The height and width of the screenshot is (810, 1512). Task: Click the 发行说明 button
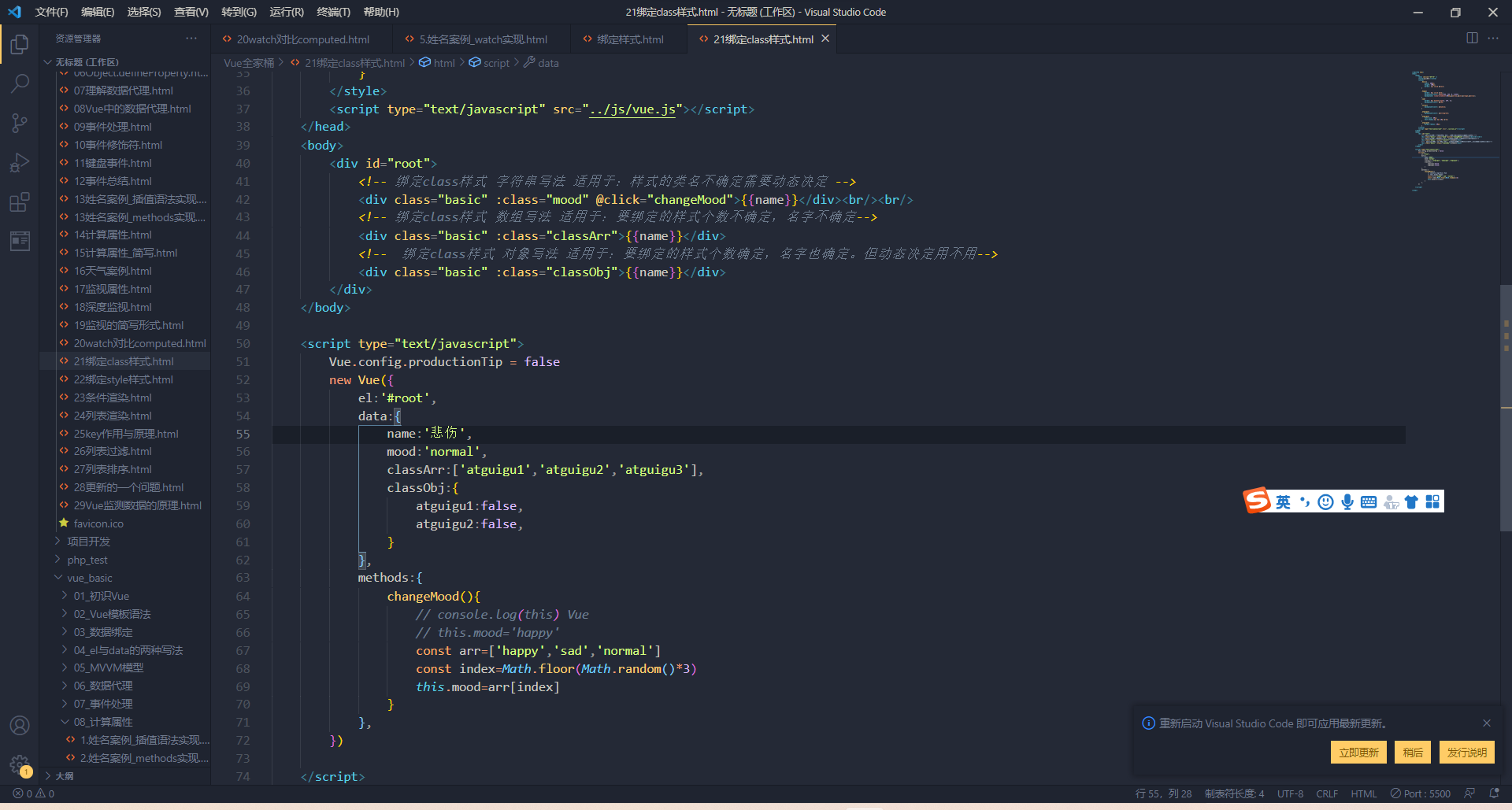tap(1466, 752)
